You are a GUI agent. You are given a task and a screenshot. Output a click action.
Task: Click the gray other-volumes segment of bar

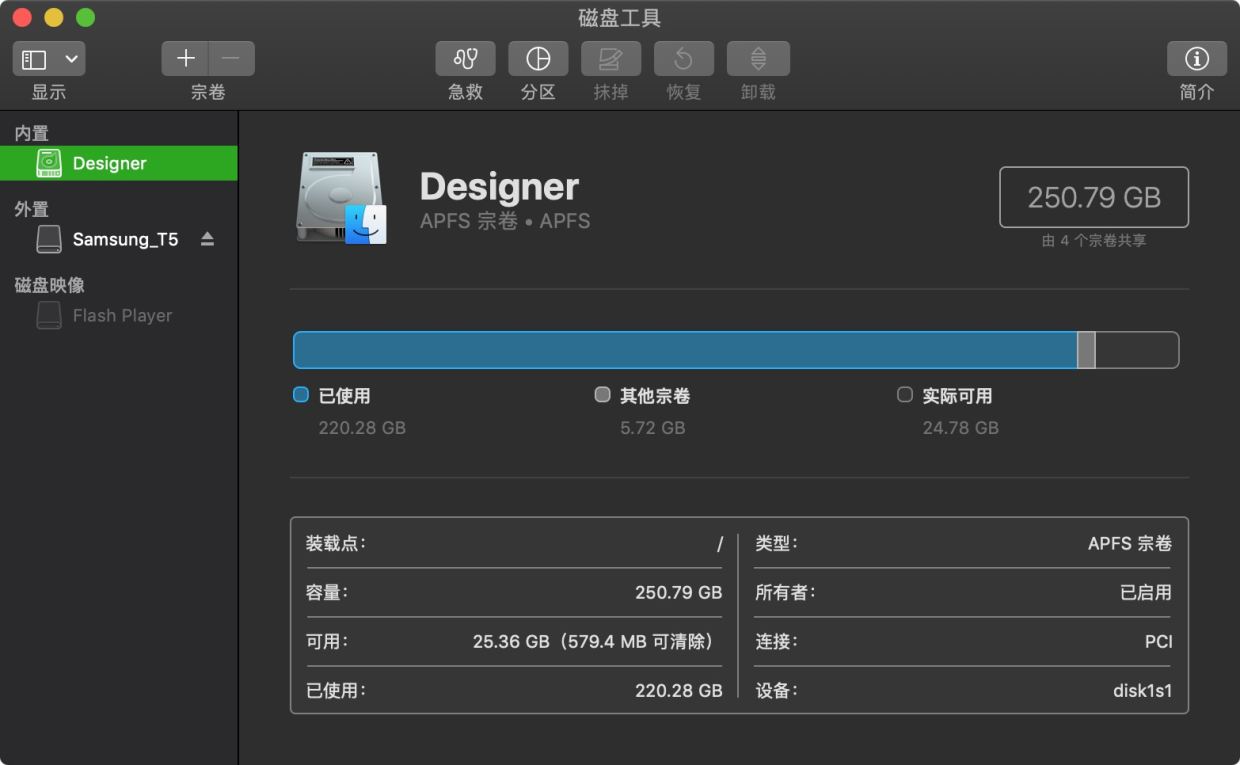pos(1086,350)
